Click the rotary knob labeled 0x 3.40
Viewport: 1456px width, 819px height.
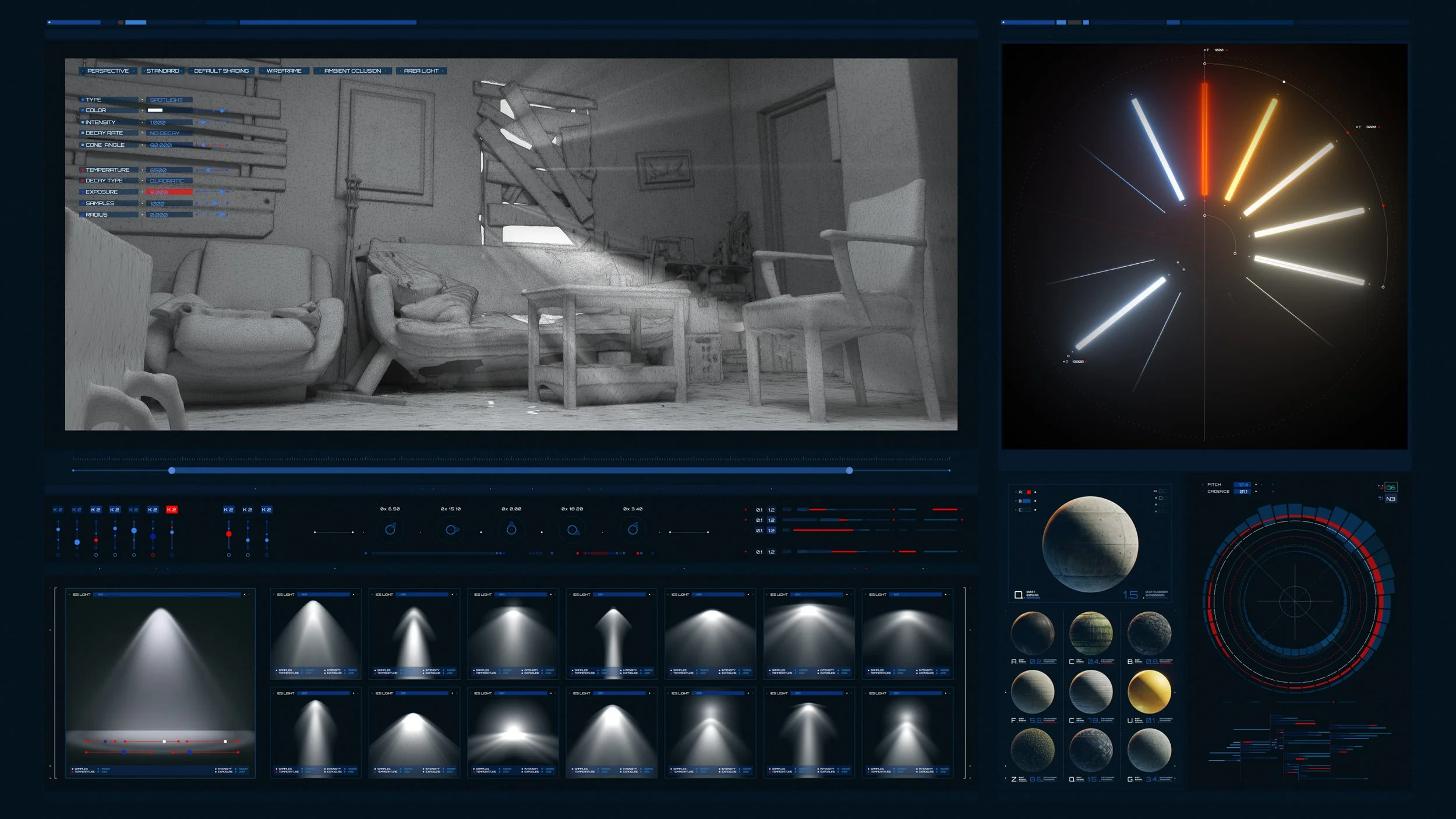[x=632, y=529]
